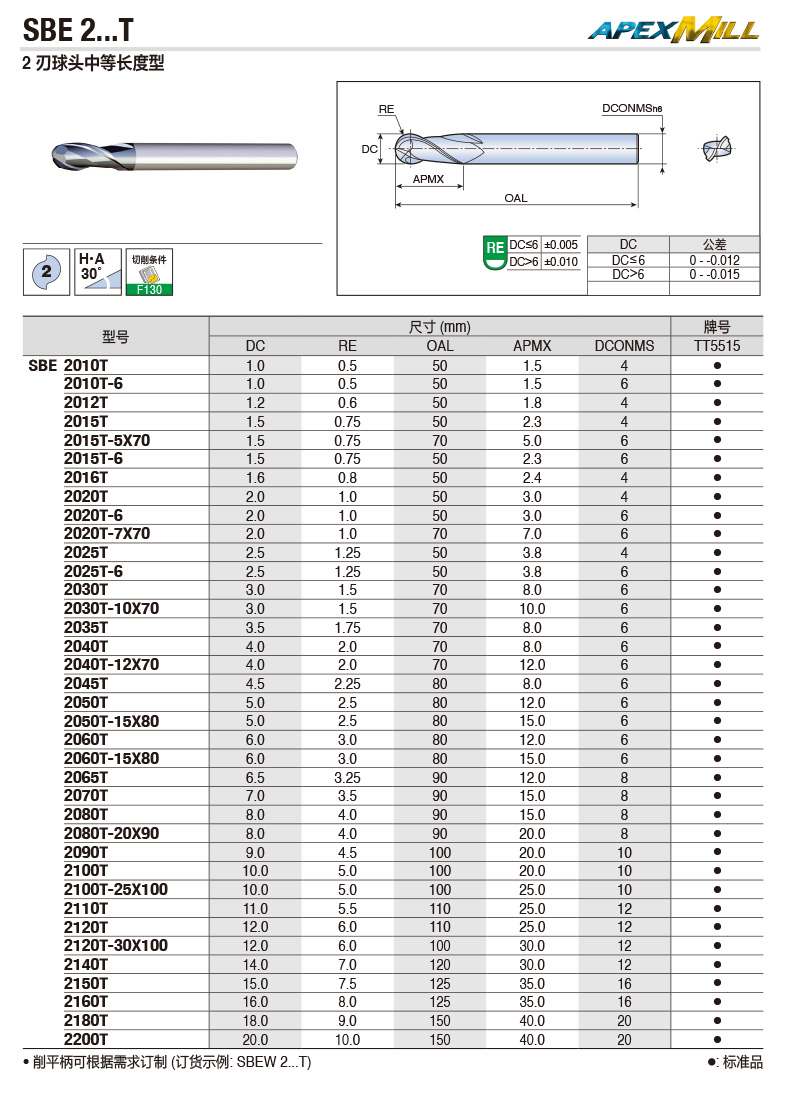Click model 2045T row label
Screen dimensions: 790x1098
(86, 683)
